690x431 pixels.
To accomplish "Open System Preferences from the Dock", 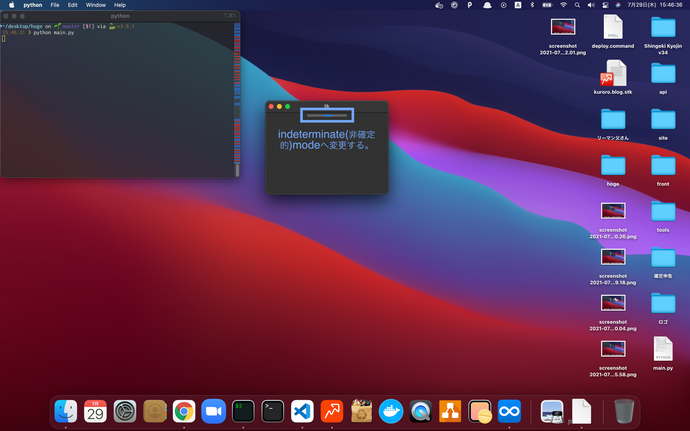I will 125,411.
